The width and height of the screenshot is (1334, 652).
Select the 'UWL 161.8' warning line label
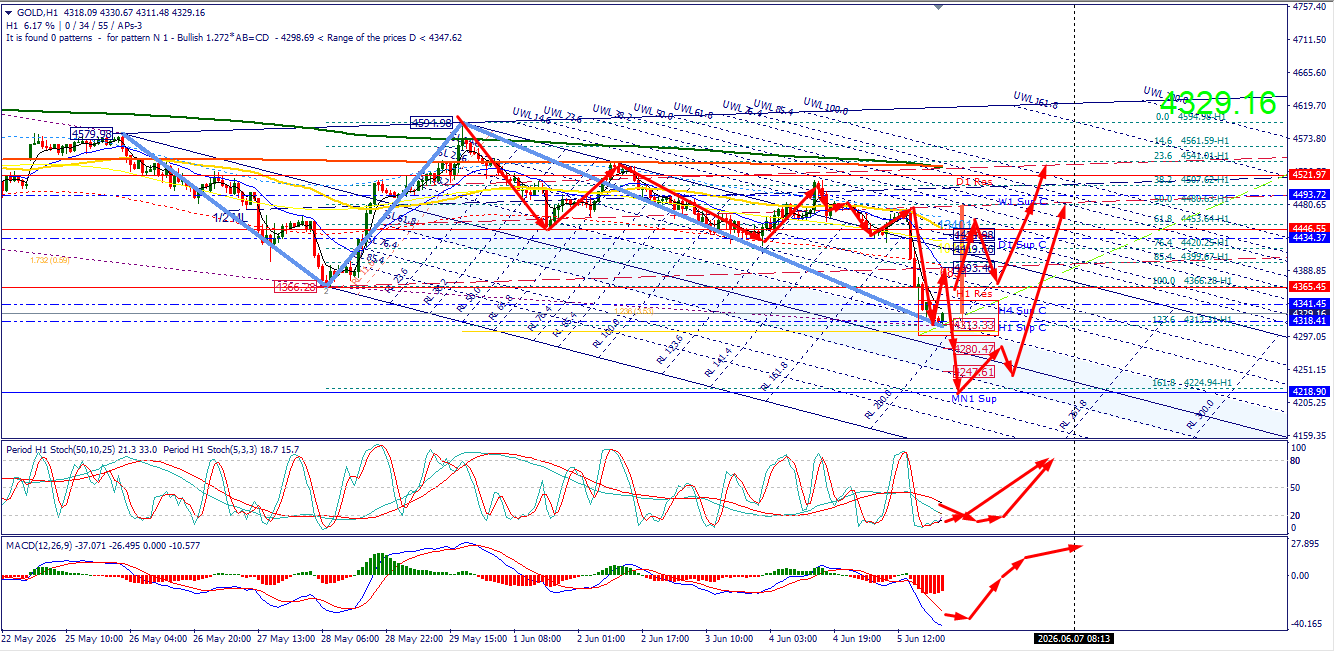click(1035, 99)
